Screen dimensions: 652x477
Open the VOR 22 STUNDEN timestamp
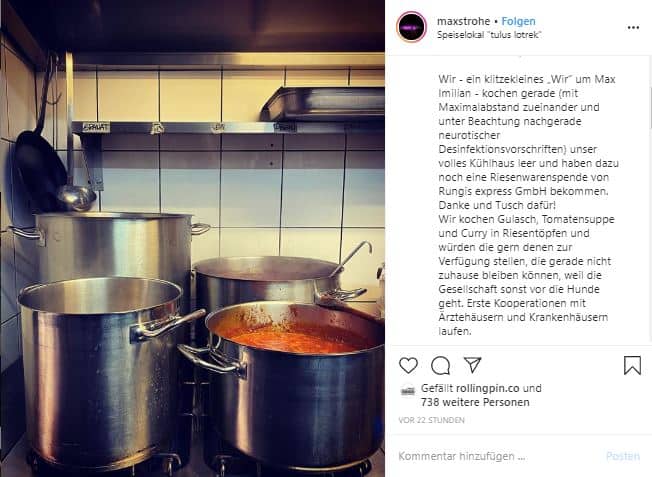point(431,420)
